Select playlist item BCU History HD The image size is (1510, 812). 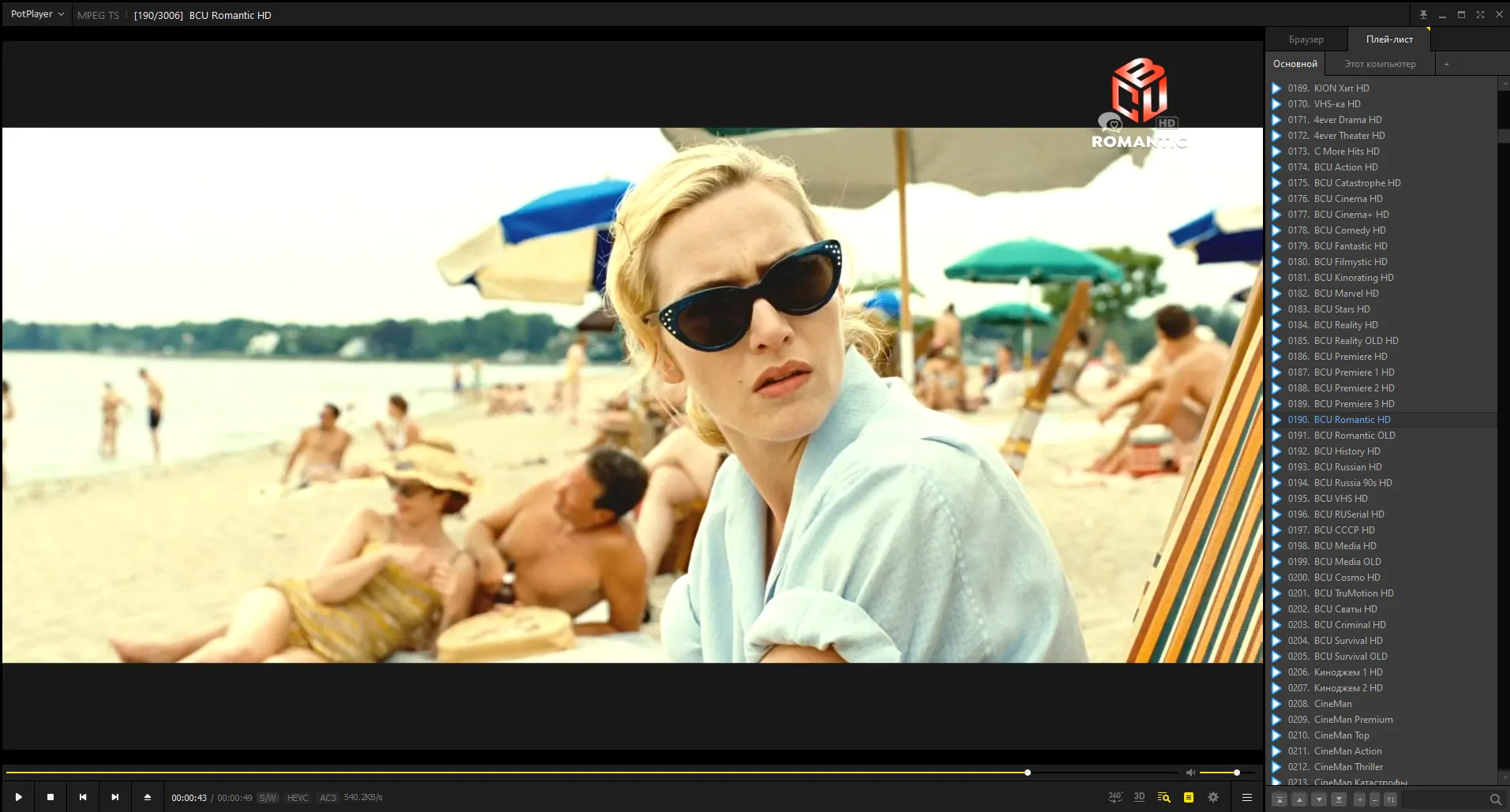pyautogui.click(x=1383, y=451)
